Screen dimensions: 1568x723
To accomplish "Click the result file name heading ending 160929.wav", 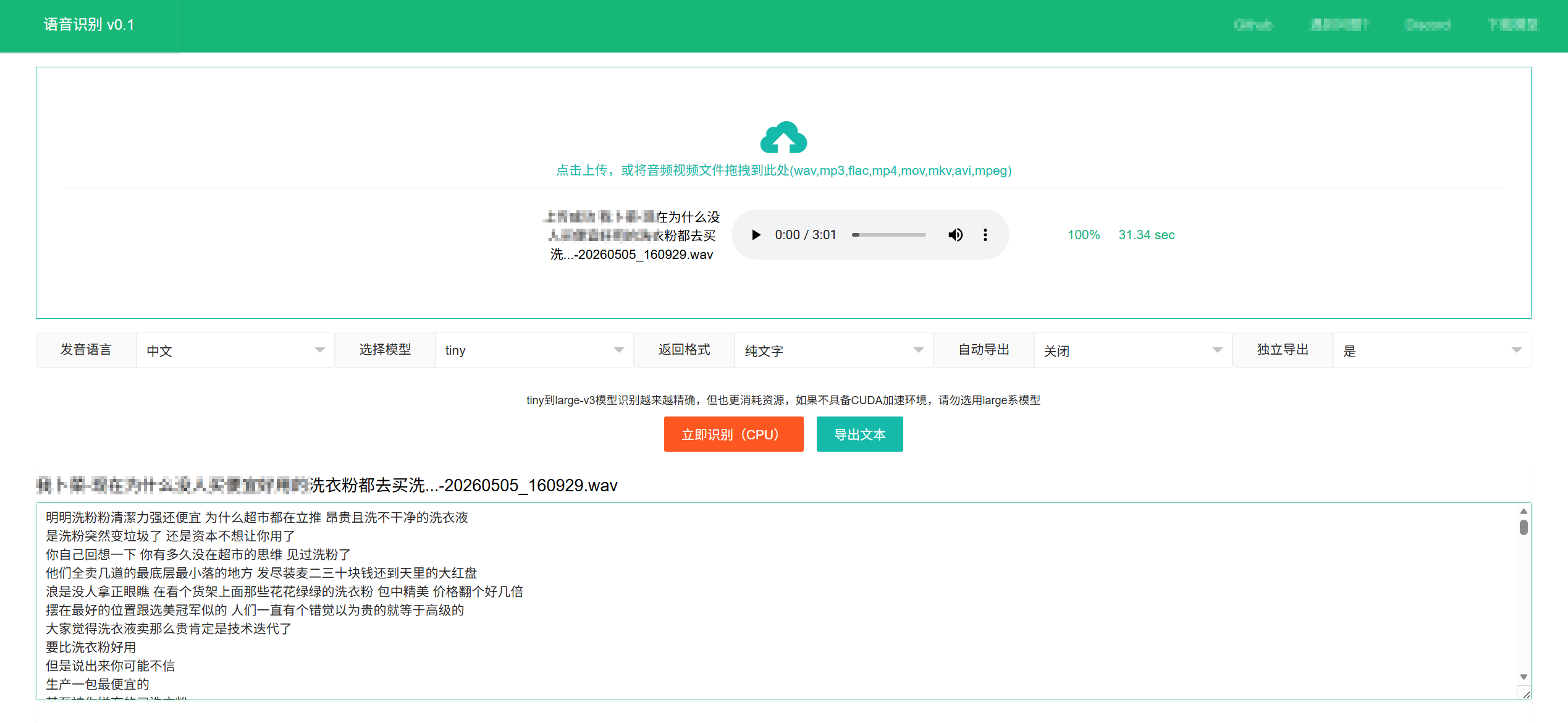I will pyautogui.click(x=327, y=485).
